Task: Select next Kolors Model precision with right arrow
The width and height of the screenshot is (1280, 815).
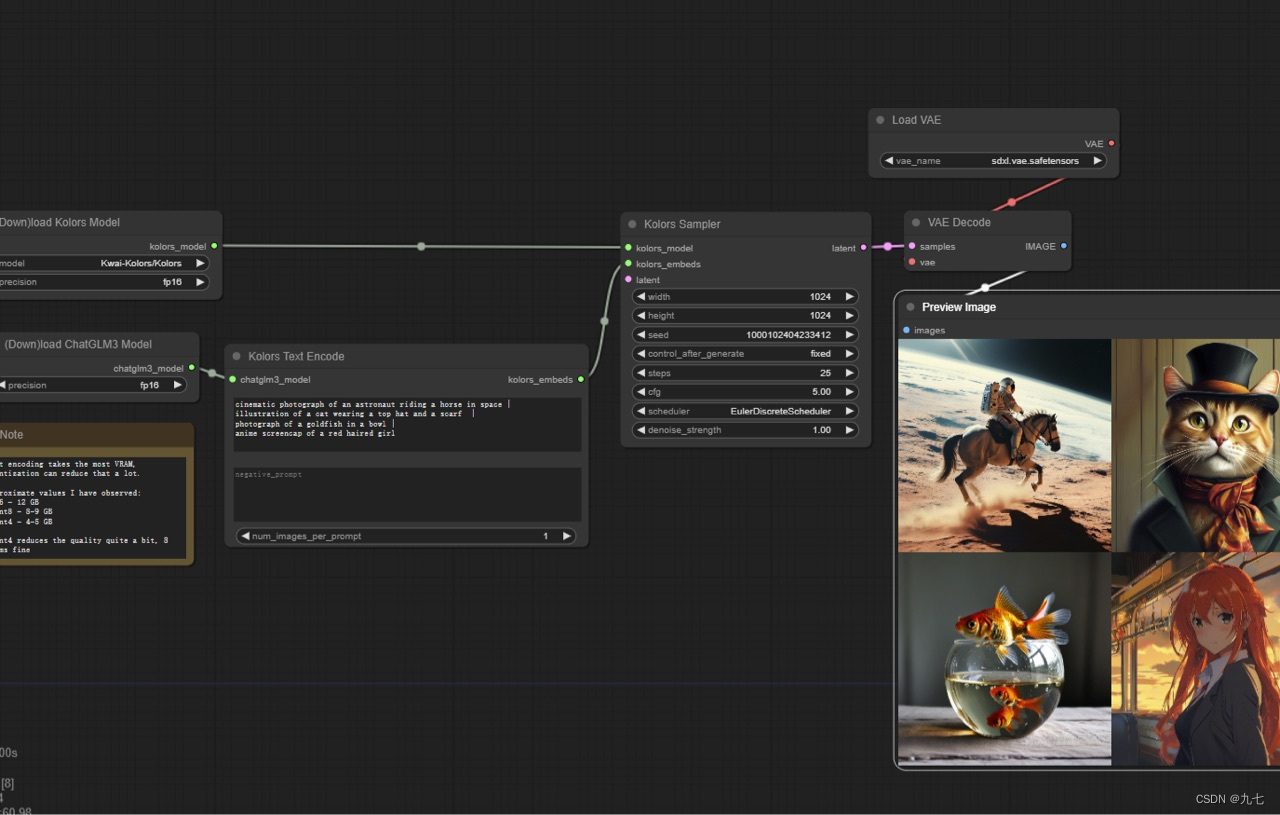Action: pyautogui.click(x=200, y=282)
